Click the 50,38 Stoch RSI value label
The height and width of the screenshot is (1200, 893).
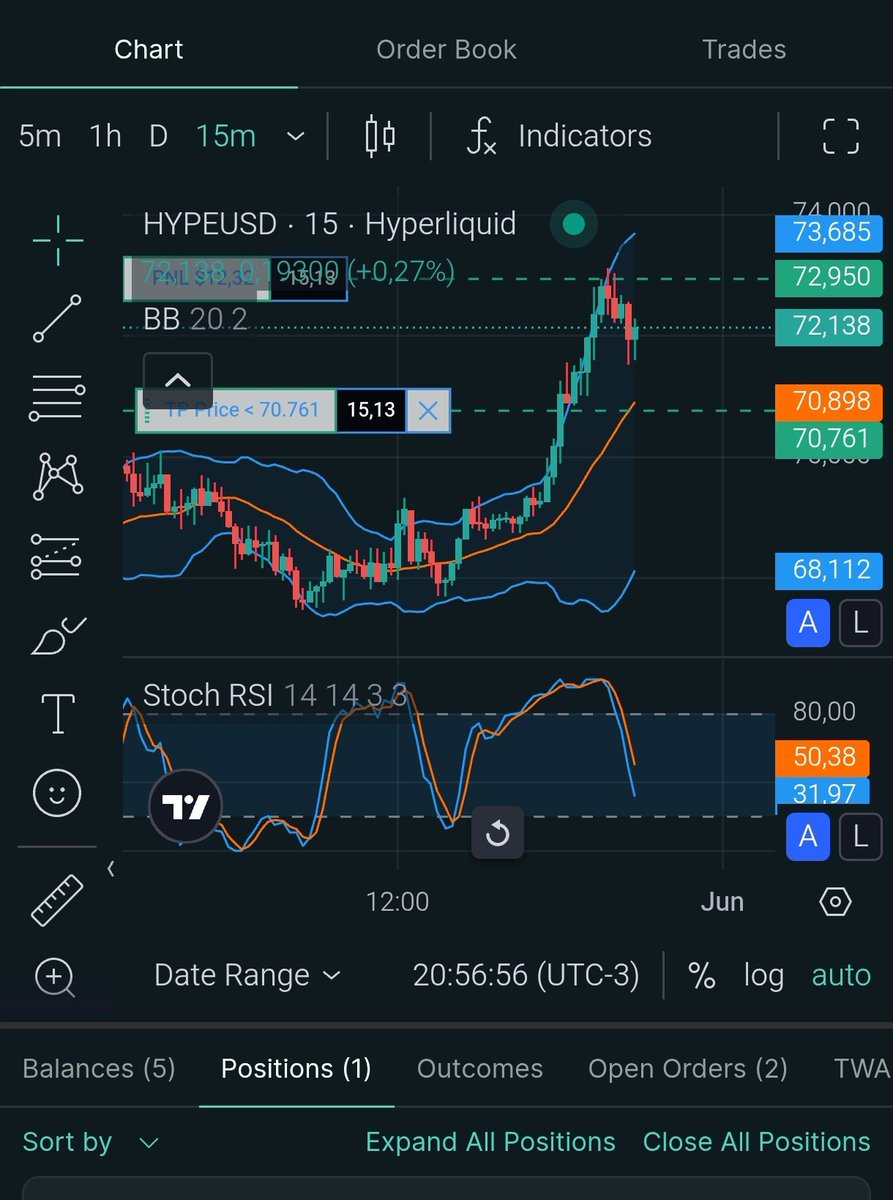click(x=822, y=758)
